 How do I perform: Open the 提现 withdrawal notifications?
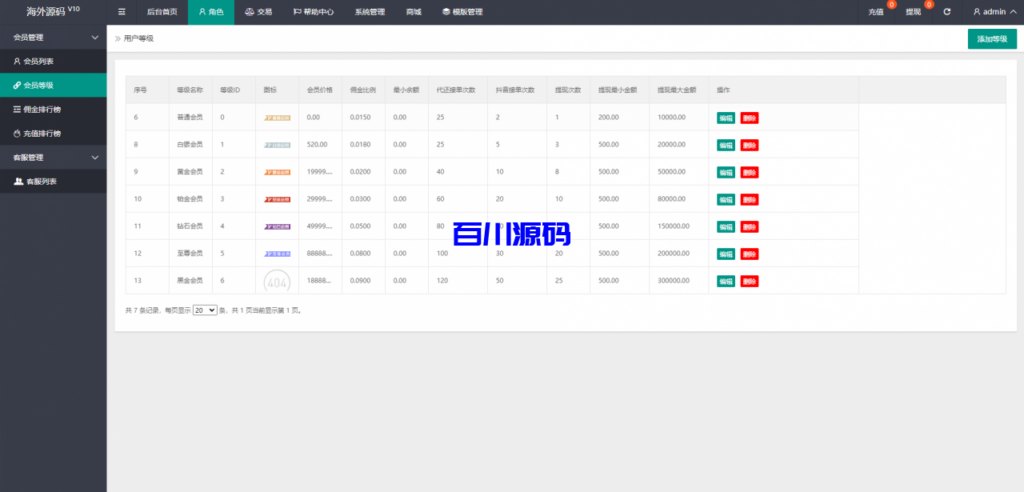[x=914, y=12]
